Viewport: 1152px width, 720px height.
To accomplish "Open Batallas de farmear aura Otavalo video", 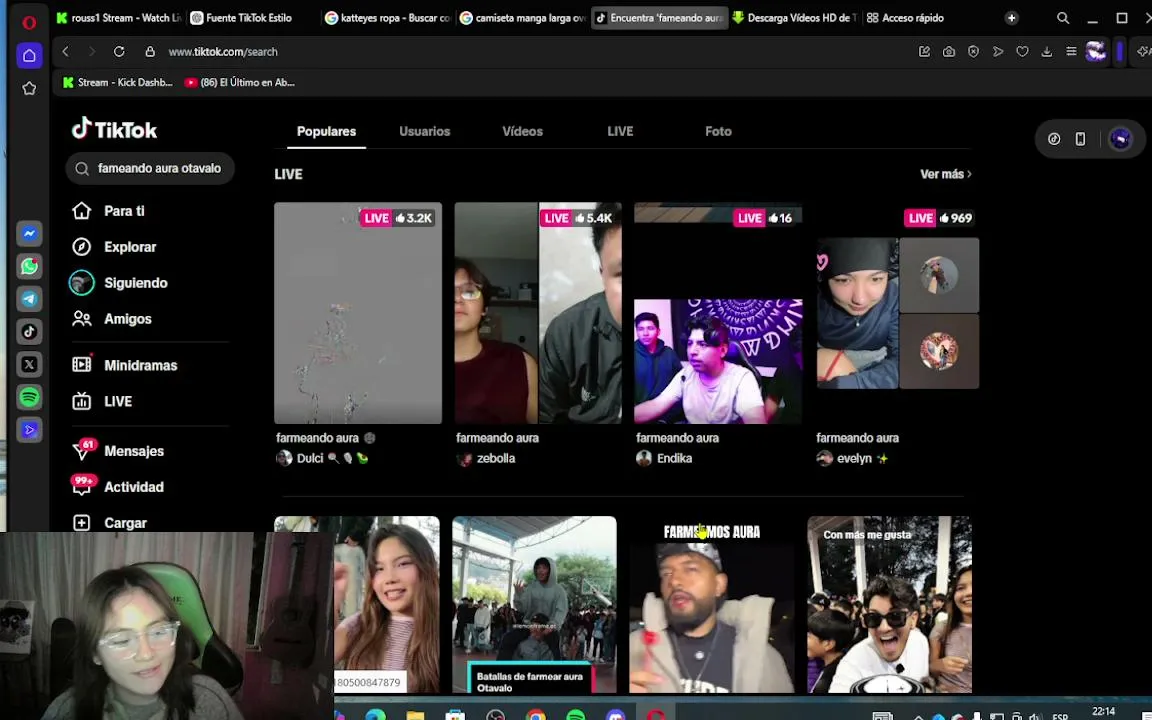I will (x=534, y=604).
